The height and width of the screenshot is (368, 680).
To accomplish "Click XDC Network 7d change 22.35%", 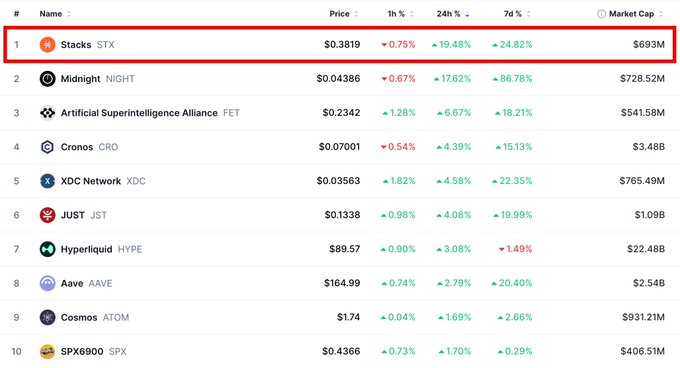I will tap(512, 181).
